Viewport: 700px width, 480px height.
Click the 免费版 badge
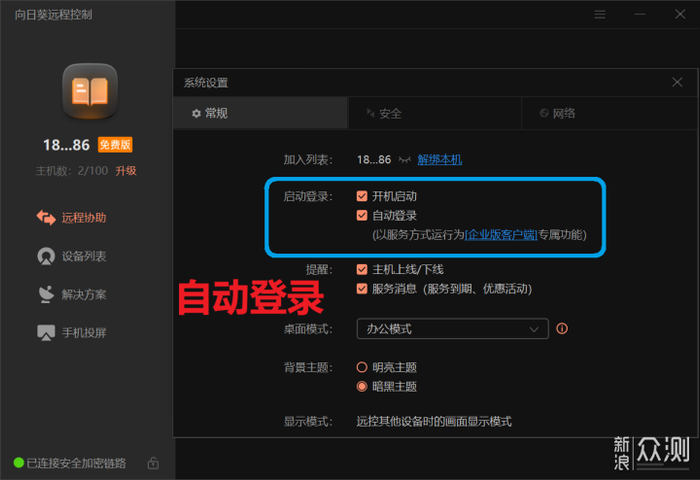coord(115,145)
